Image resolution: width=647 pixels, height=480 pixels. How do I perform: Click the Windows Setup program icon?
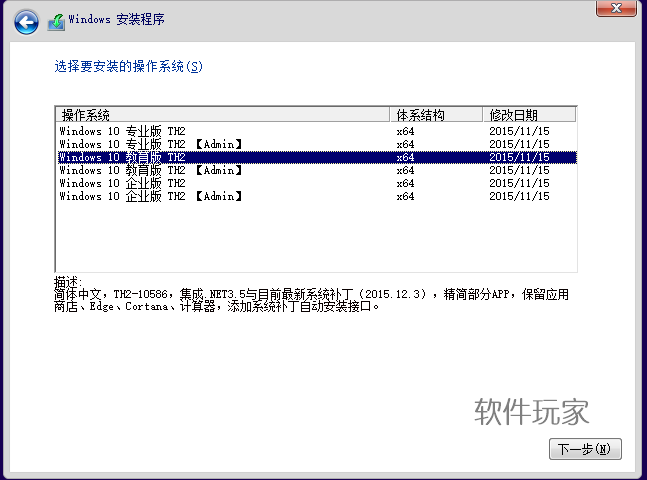coord(56,22)
